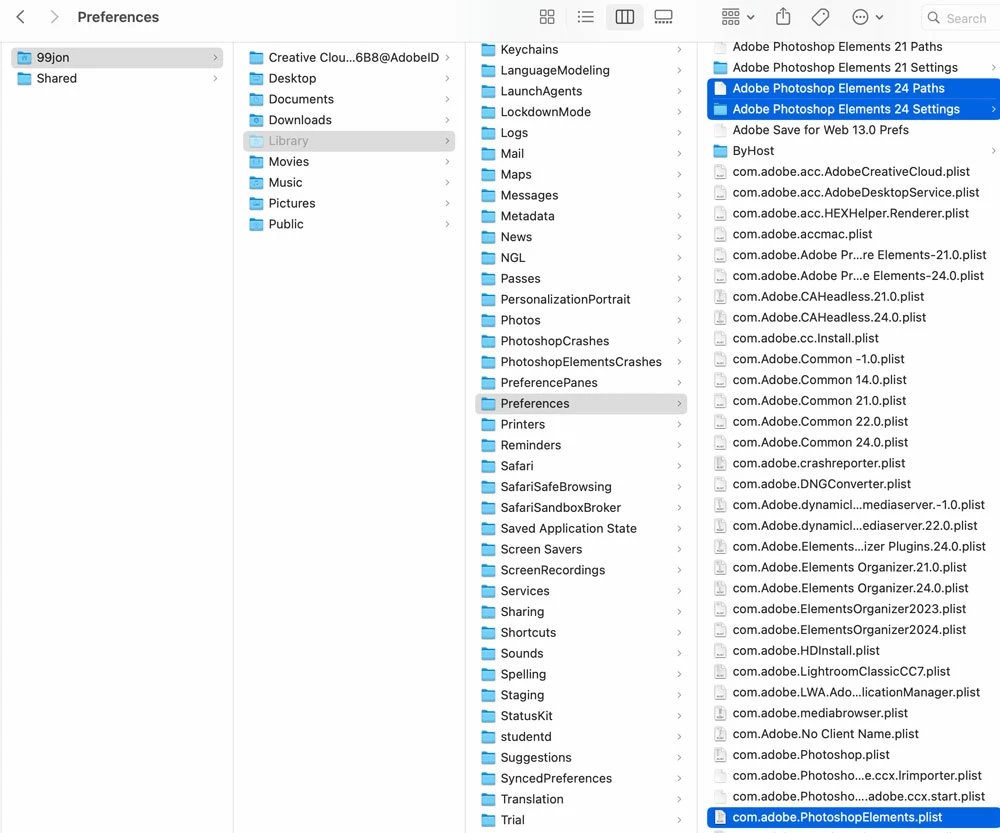Select com.adobe.LightroomClassicCC7.plist file
The width and height of the screenshot is (1000, 833).
[x=853, y=672]
